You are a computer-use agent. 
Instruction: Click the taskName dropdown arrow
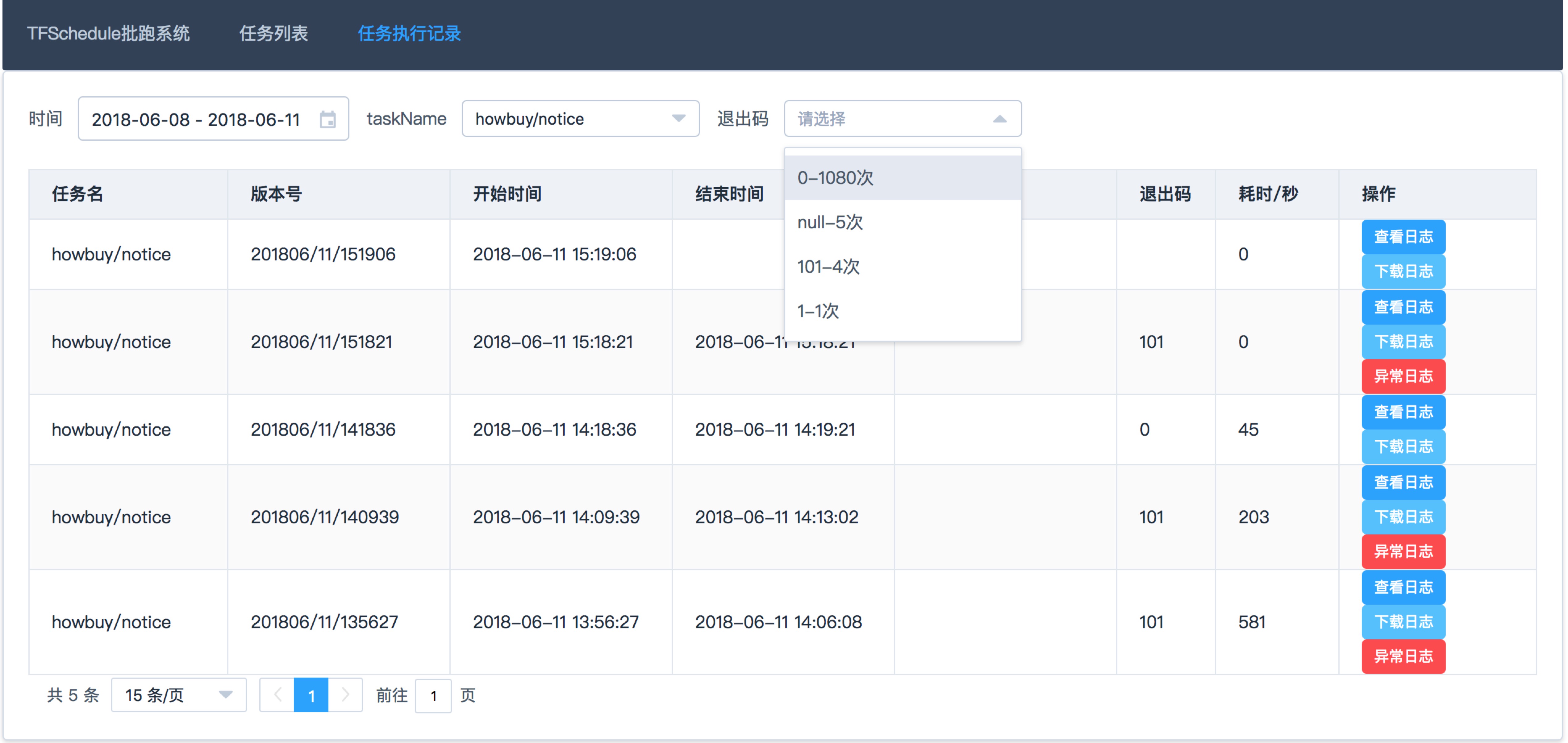tap(678, 119)
